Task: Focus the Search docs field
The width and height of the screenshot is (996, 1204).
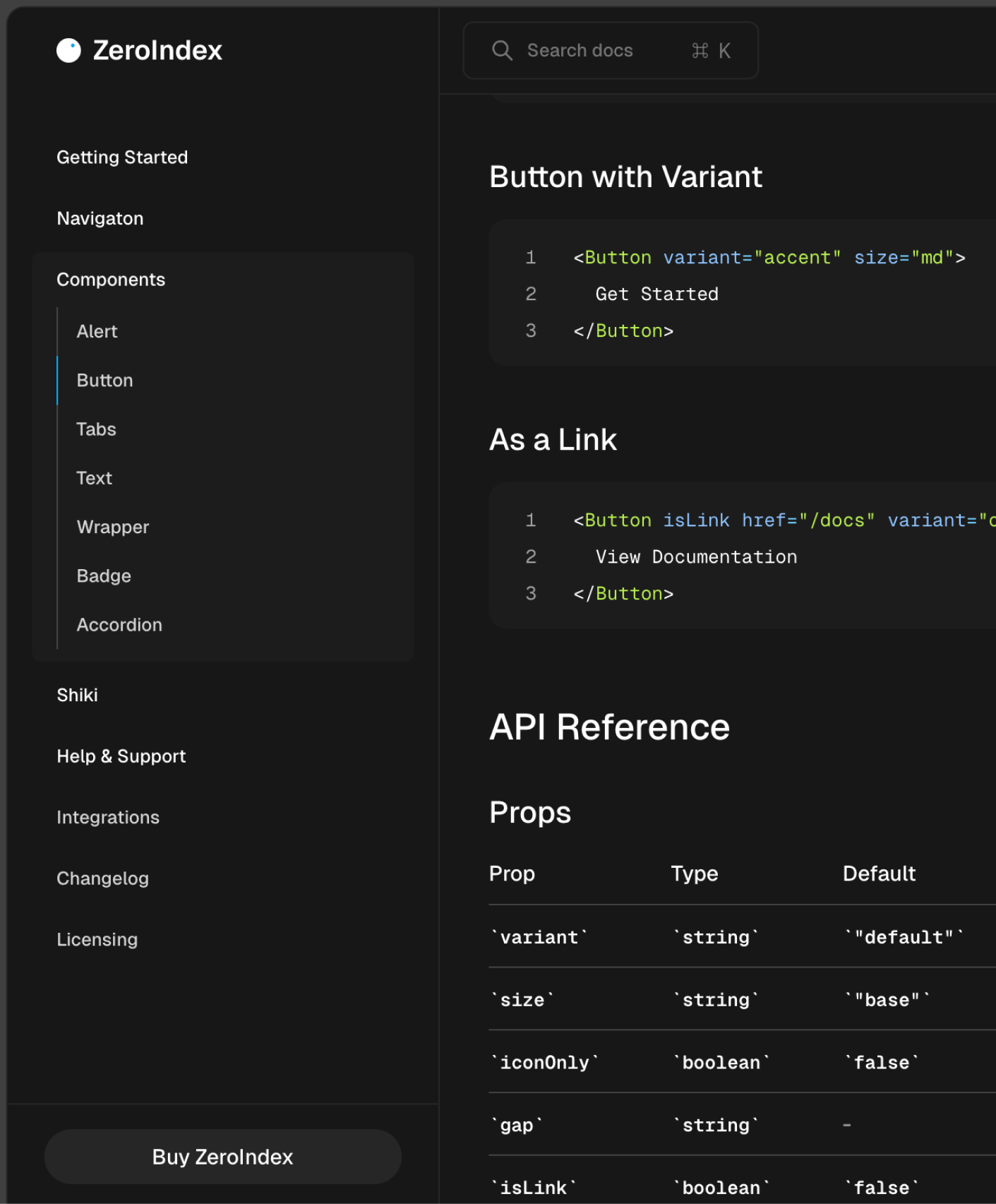Action: click(611, 50)
